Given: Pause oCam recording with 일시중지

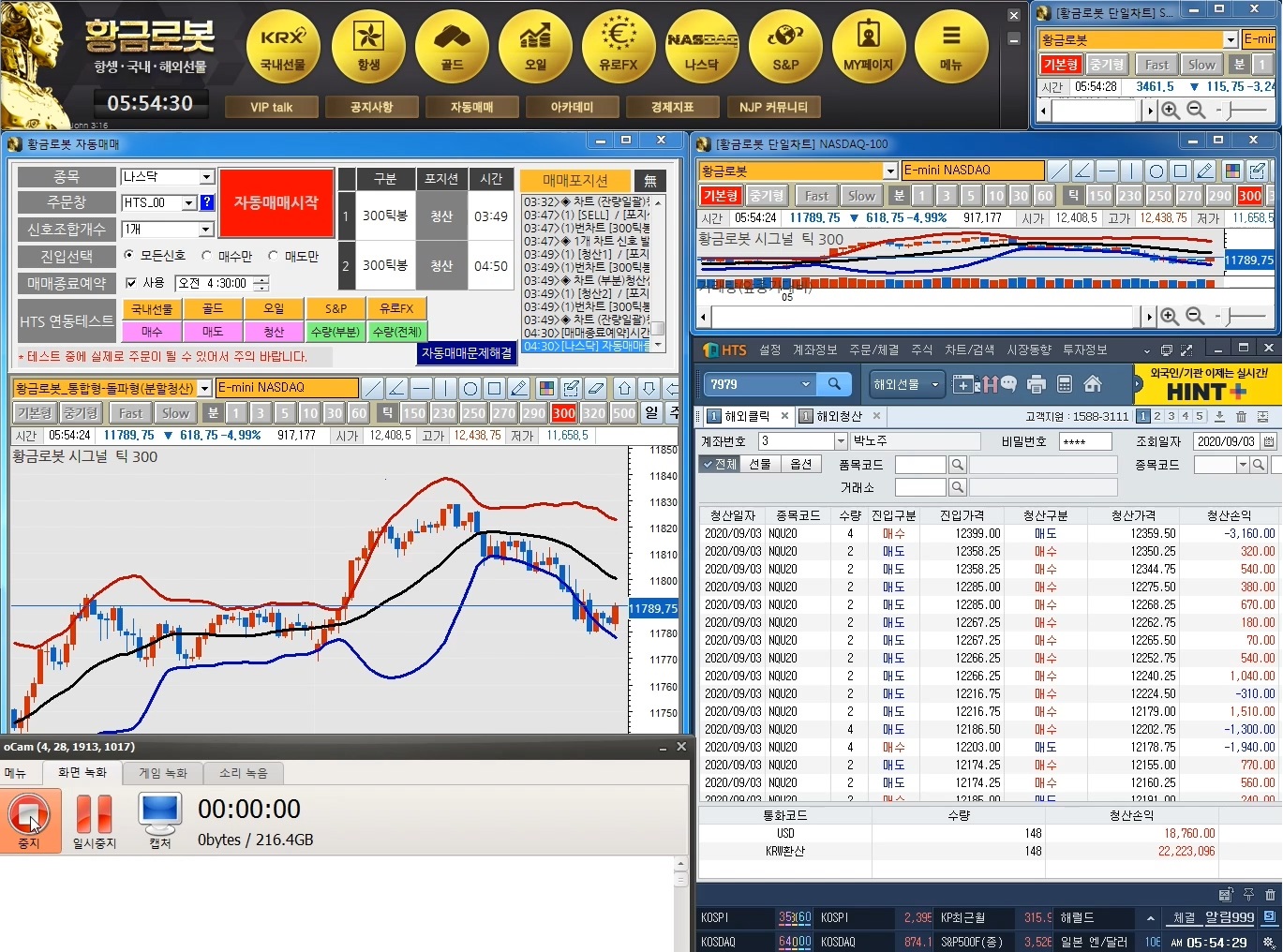Looking at the screenshot, I should click(94, 820).
